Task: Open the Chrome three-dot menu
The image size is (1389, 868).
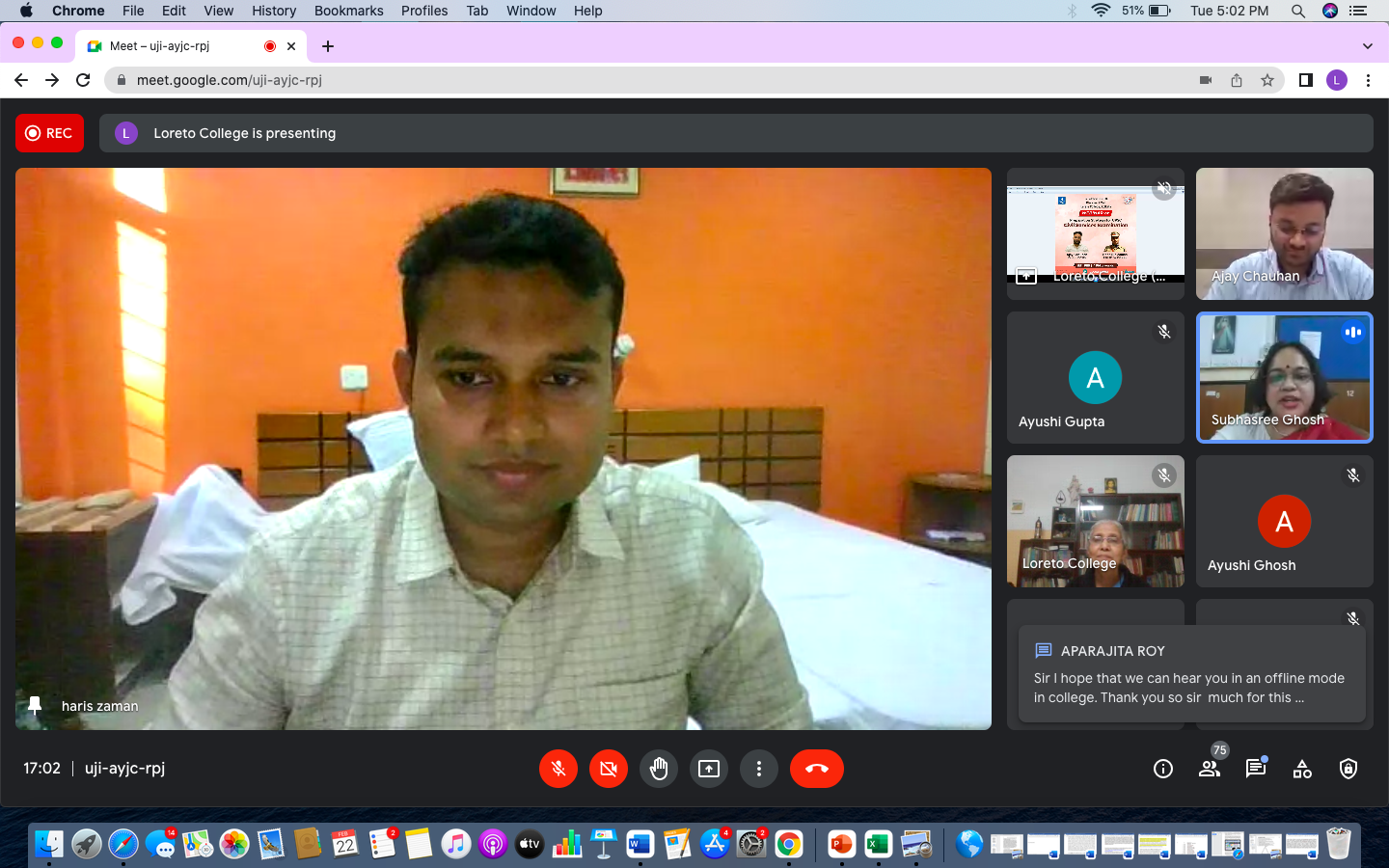Action: tap(1368, 80)
